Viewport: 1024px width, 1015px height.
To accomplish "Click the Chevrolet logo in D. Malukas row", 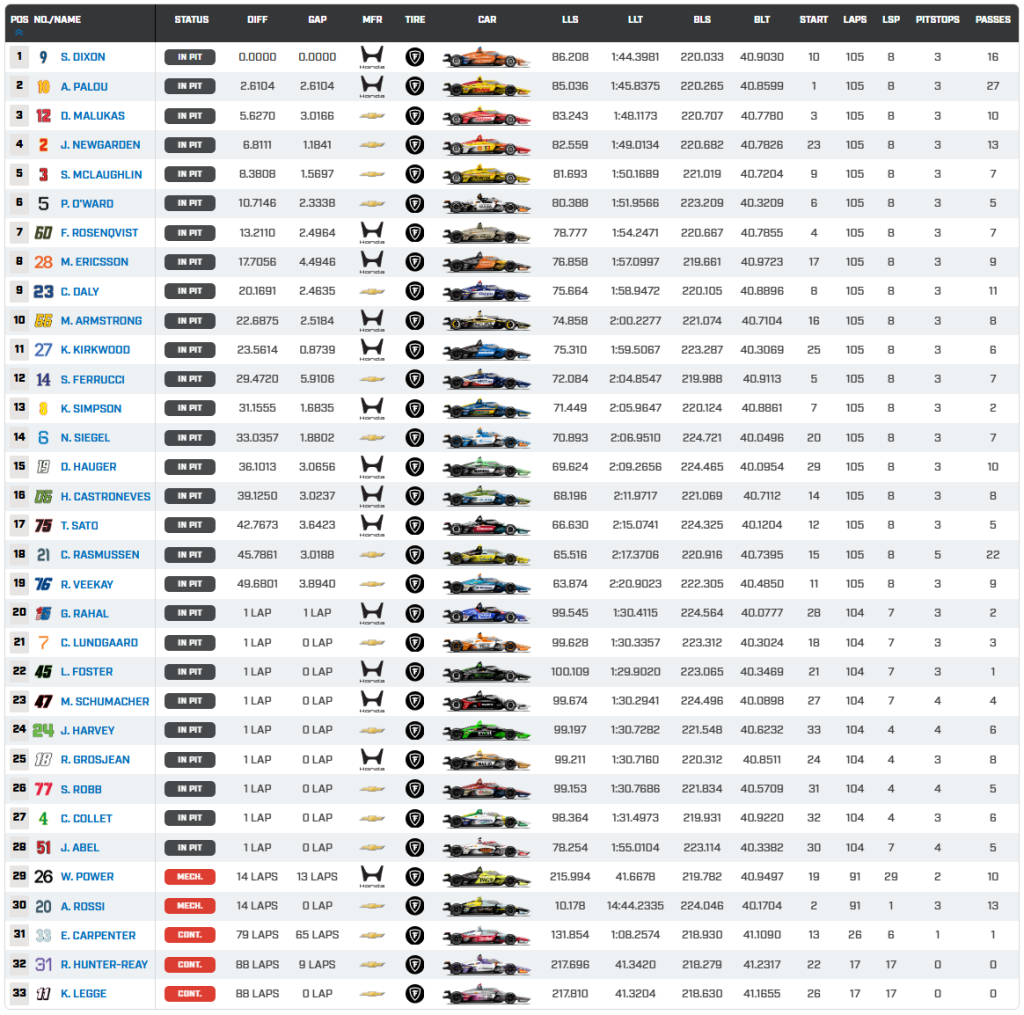I will [x=372, y=116].
